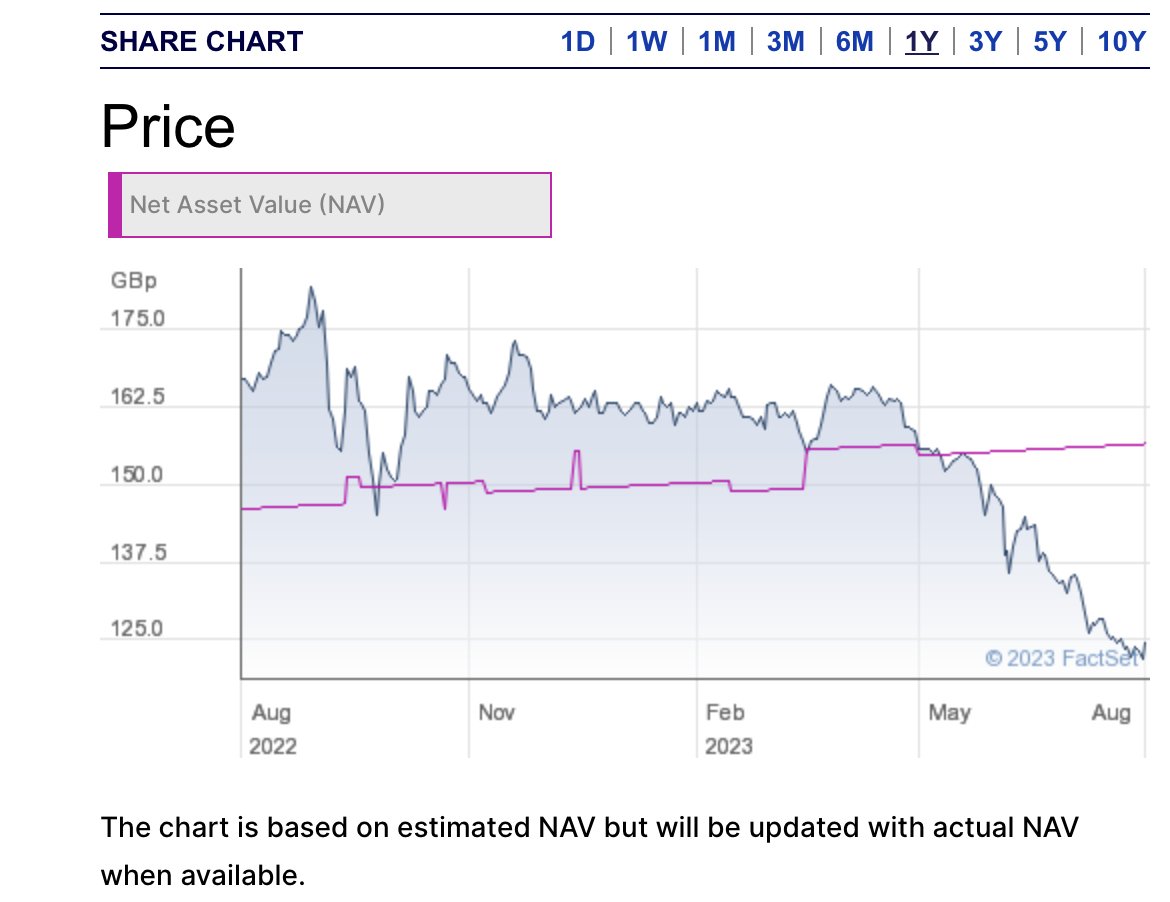
Task: Click the 150.0 y-axis value
Action: click(x=137, y=475)
